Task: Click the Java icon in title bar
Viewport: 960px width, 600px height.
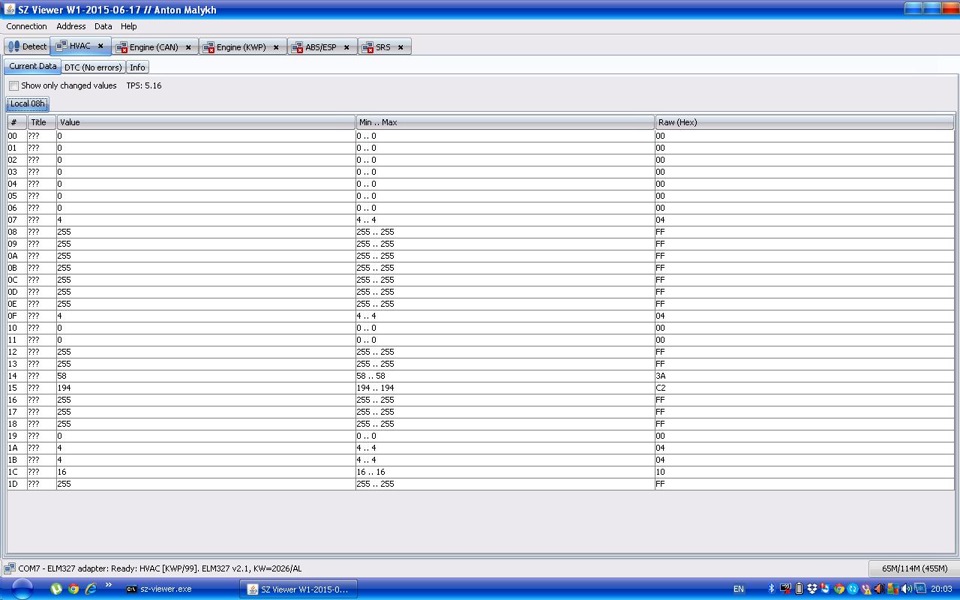Action: (x=9, y=9)
